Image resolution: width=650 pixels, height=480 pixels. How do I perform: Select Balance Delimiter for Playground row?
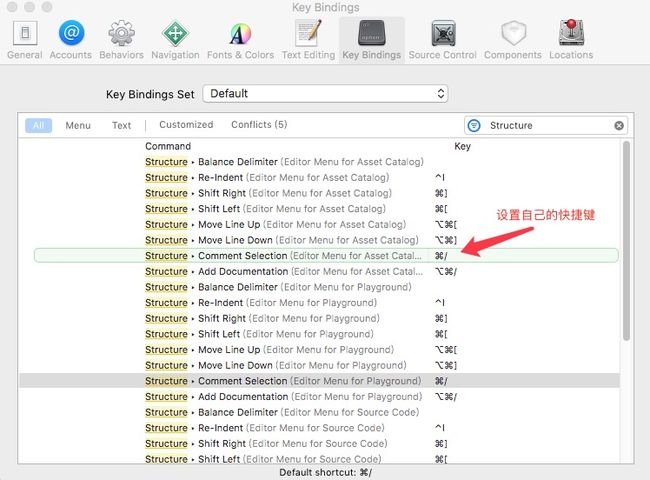319,287
